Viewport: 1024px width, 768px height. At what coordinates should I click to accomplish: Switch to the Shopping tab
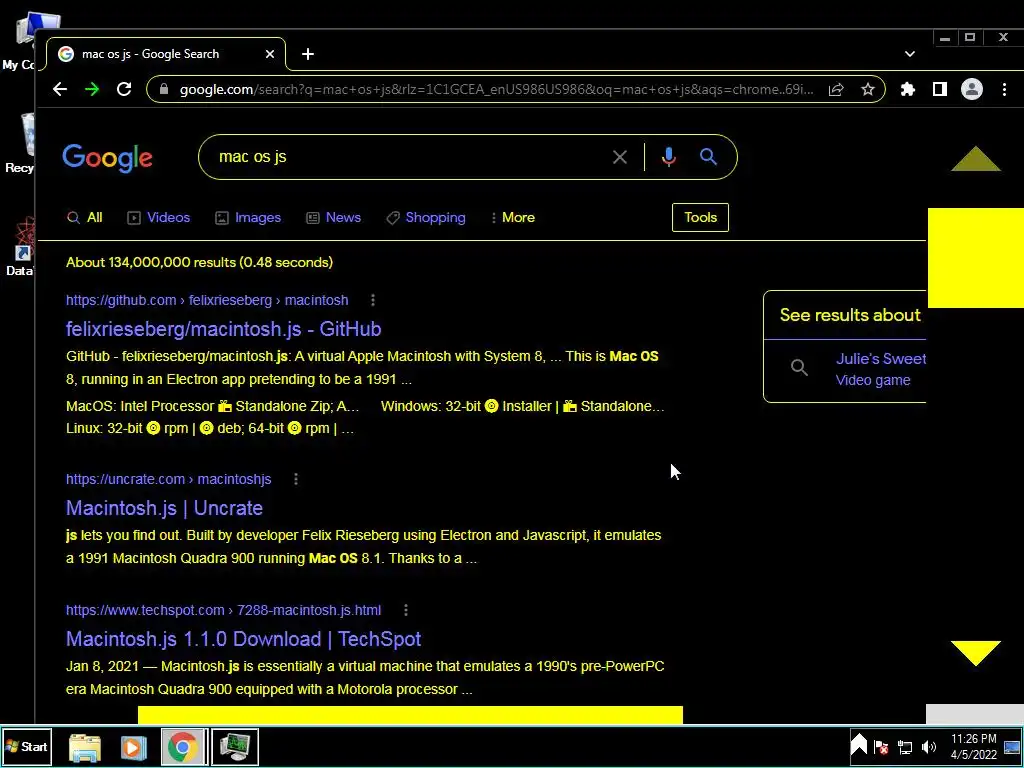pyautogui.click(x=426, y=217)
